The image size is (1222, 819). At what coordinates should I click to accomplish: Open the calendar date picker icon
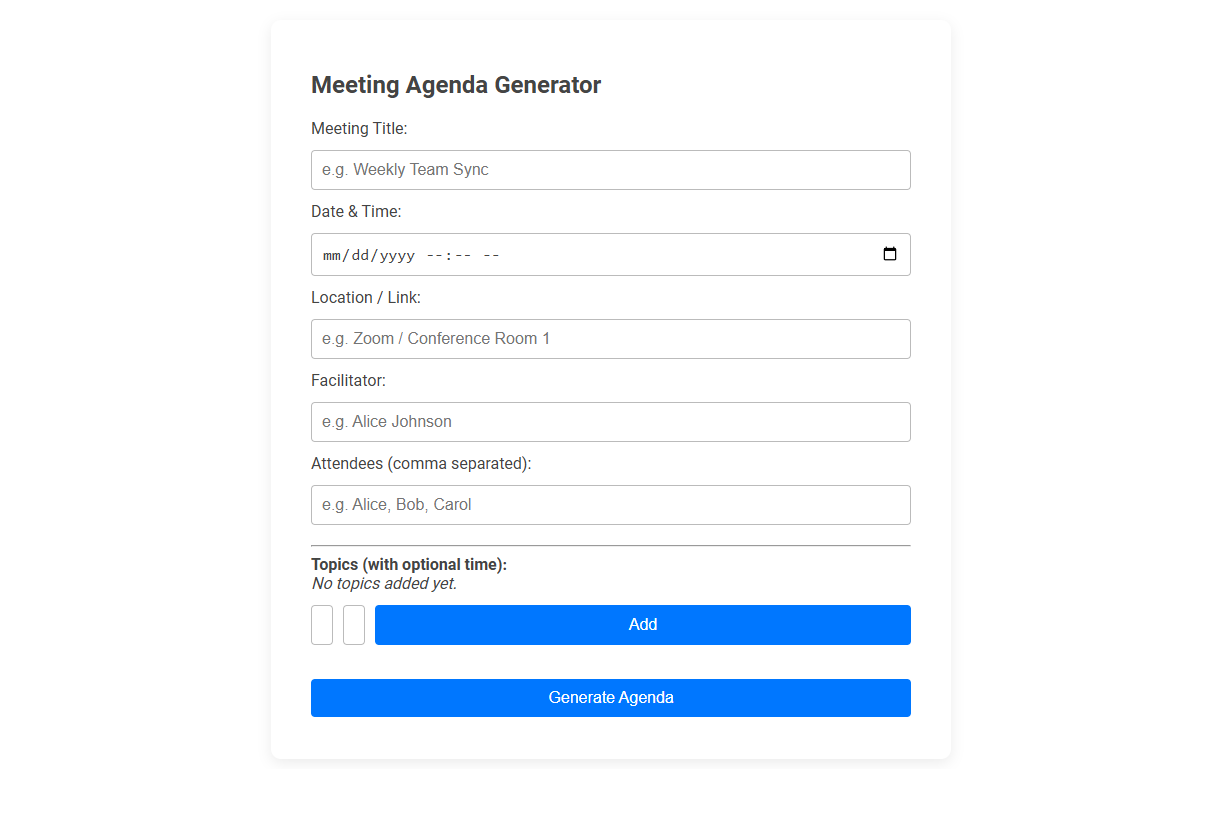click(x=890, y=254)
